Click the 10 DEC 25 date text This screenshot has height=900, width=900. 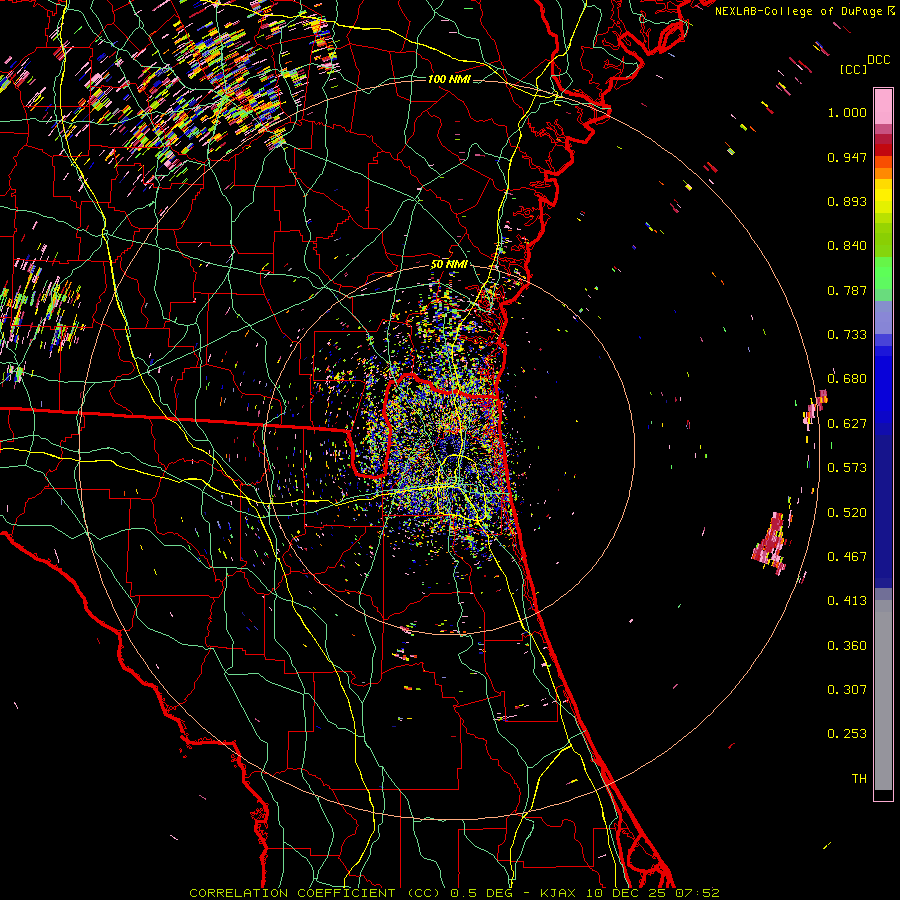click(x=626, y=893)
